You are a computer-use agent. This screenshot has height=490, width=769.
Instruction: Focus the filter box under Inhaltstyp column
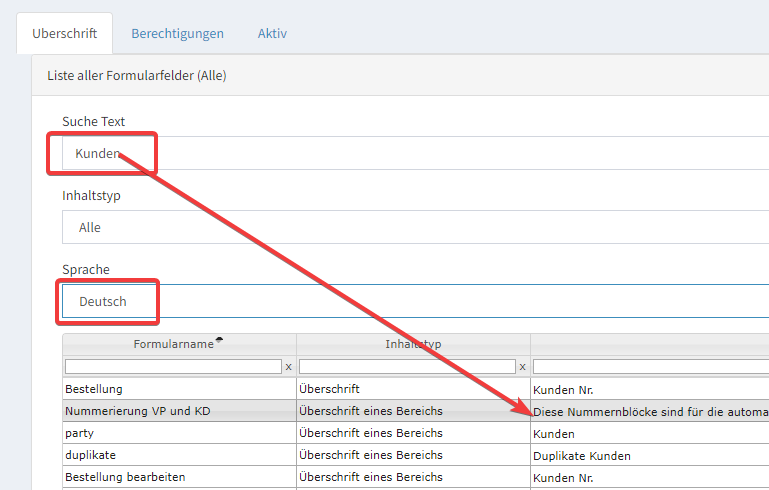[x=407, y=367]
